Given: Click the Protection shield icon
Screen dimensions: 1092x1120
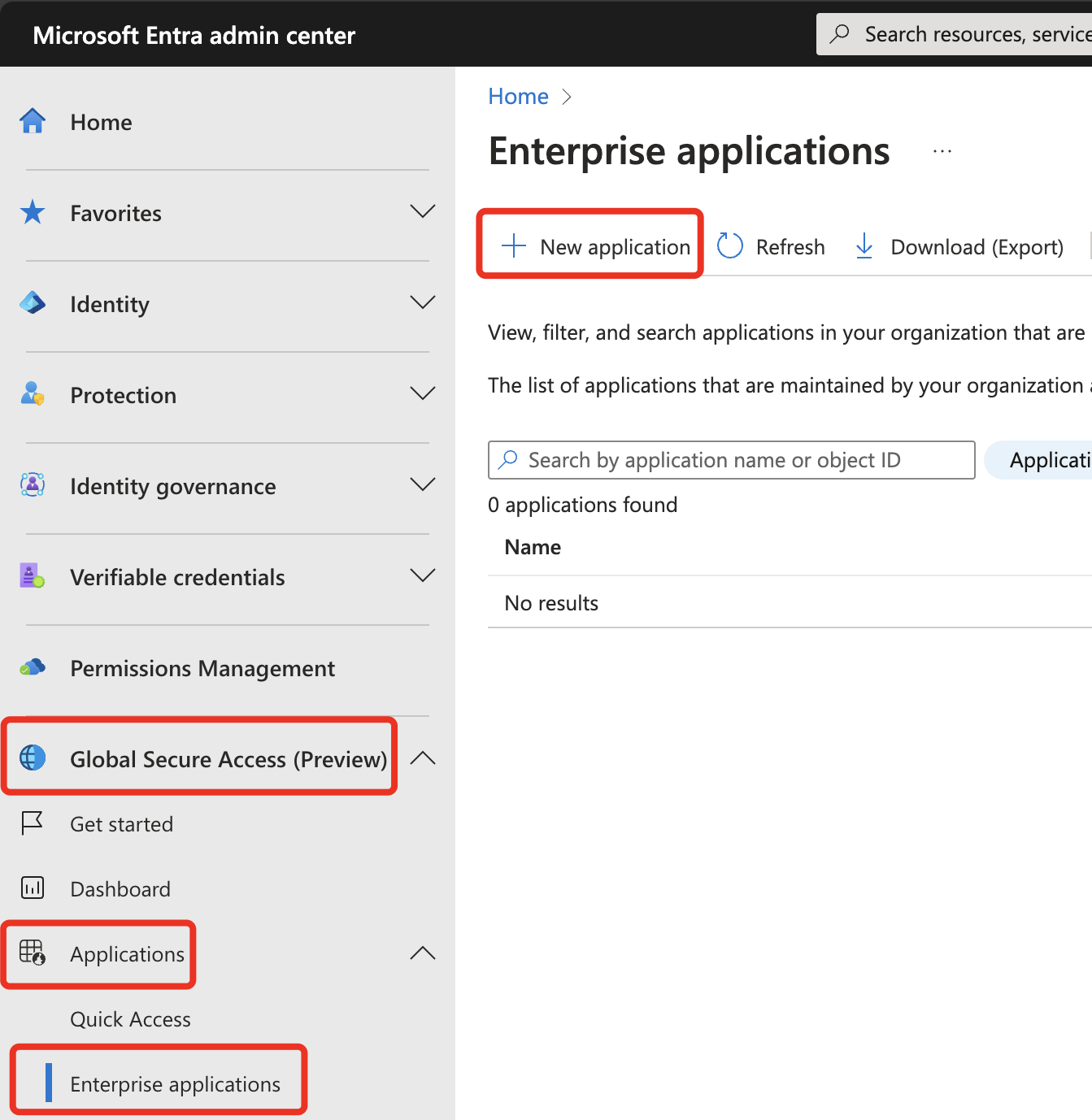Looking at the screenshot, I should pos(32,393).
